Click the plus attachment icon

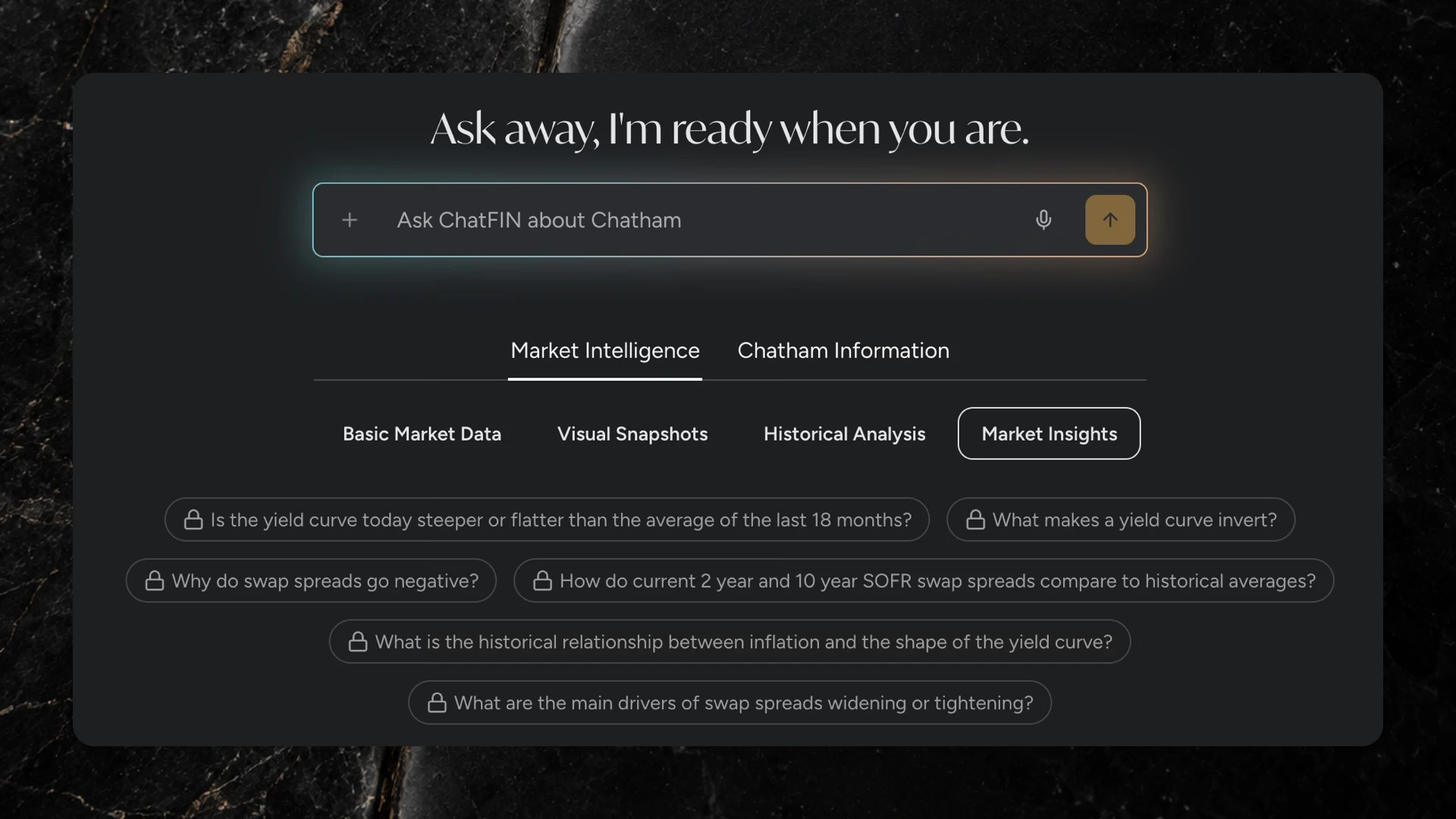[x=350, y=220]
